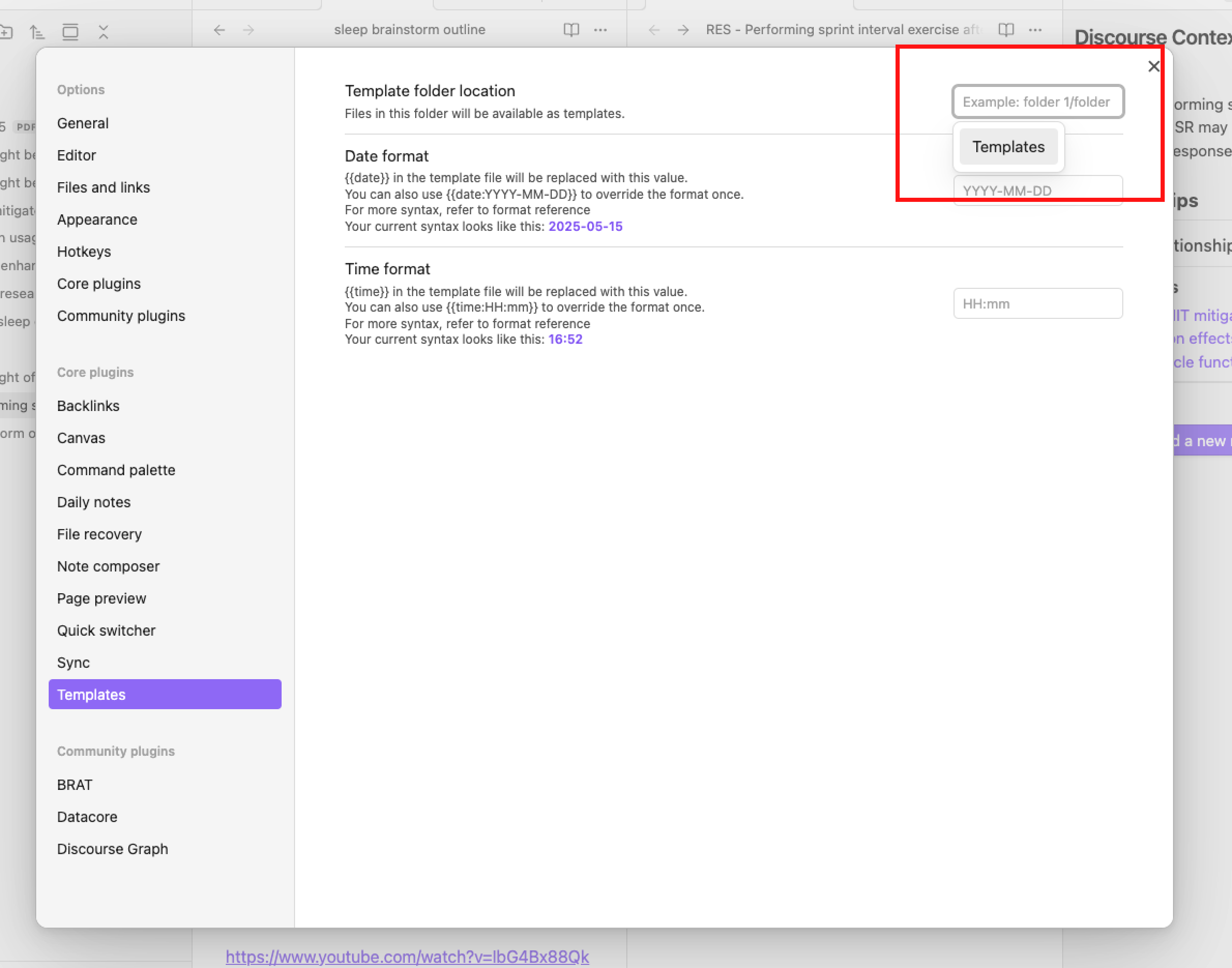Open Discourse Graph plugin settings
Image resolution: width=1232 pixels, height=968 pixels.
pyautogui.click(x=112, y=849)
